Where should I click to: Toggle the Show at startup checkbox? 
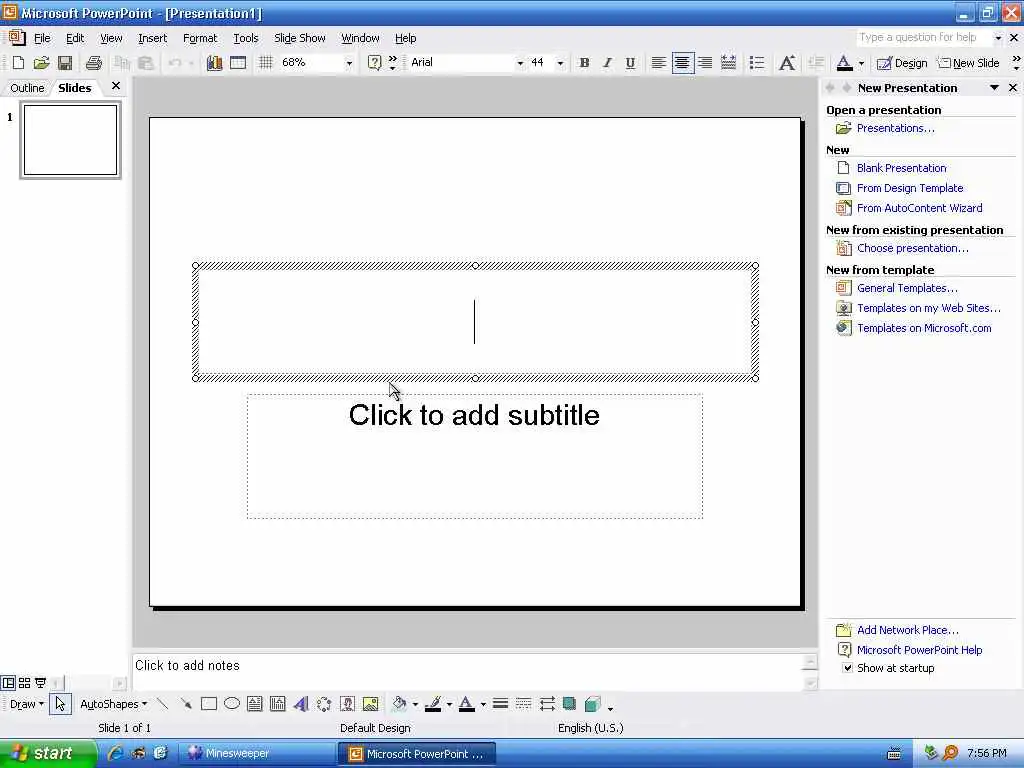click(x=847, y=667)
